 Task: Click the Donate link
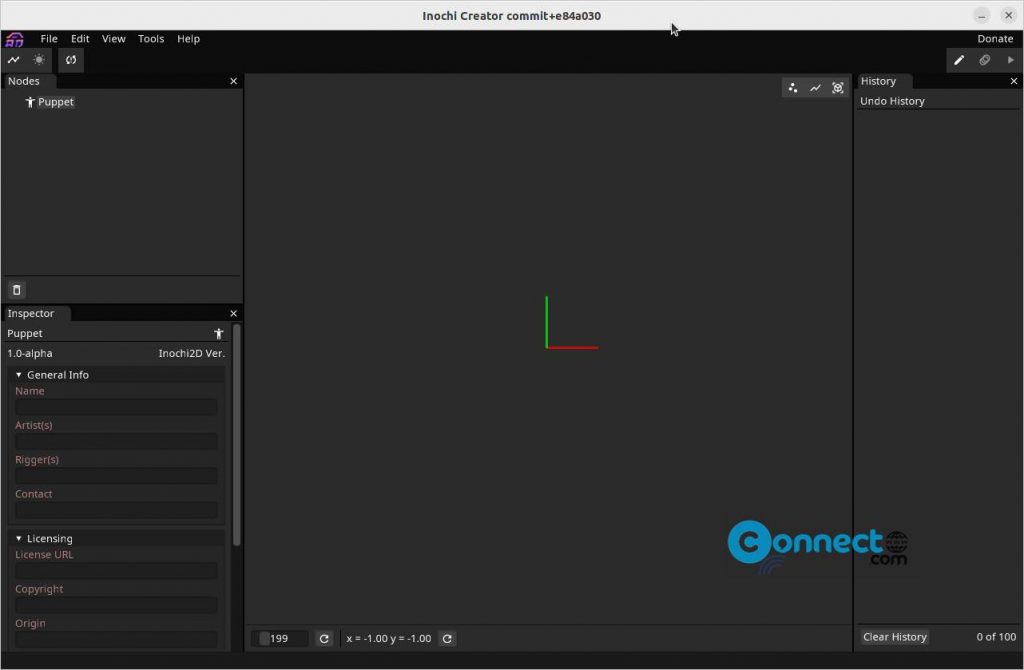tap(995, 38)
